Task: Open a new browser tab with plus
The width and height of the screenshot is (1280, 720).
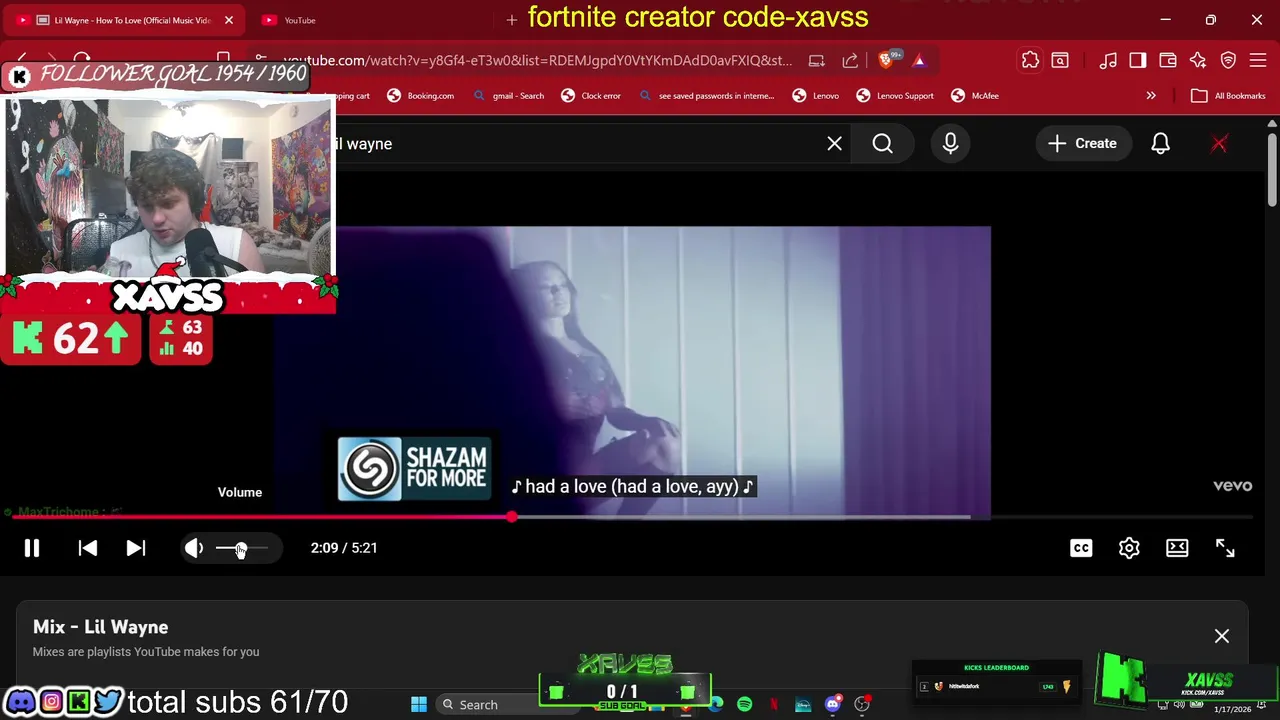Action: click(511, 20)
